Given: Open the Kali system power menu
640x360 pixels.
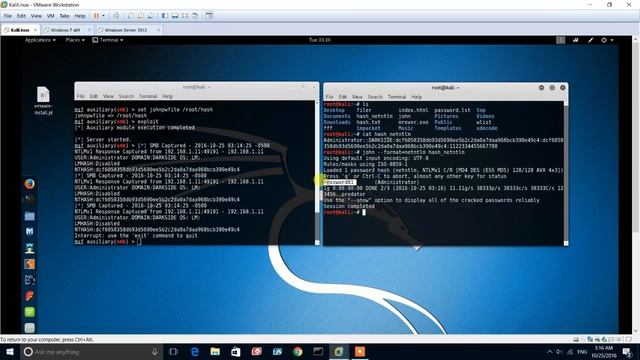Looking at the screenshot, I should coord(607,40).
